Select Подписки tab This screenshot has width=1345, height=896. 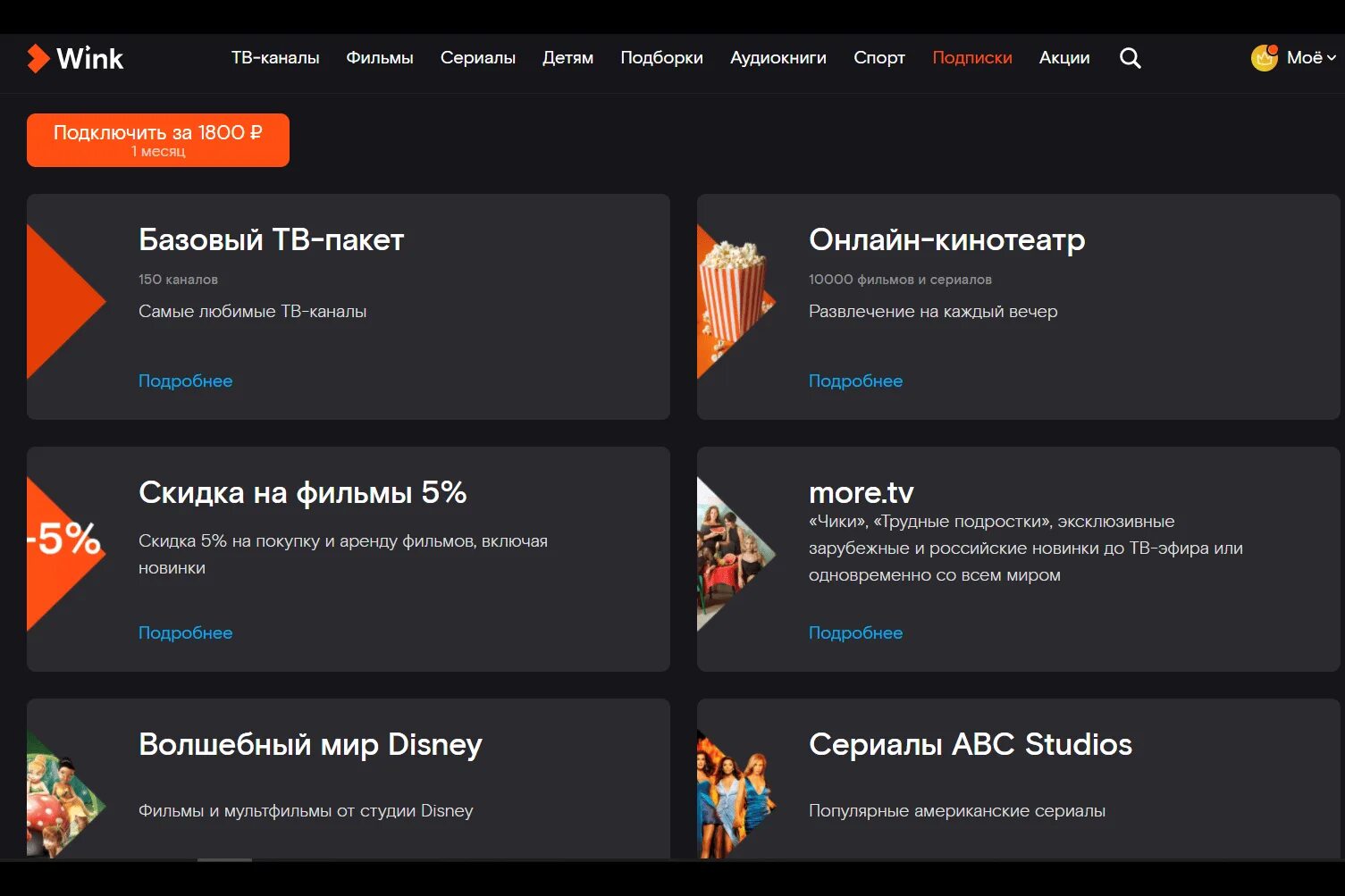coord(972,58)
